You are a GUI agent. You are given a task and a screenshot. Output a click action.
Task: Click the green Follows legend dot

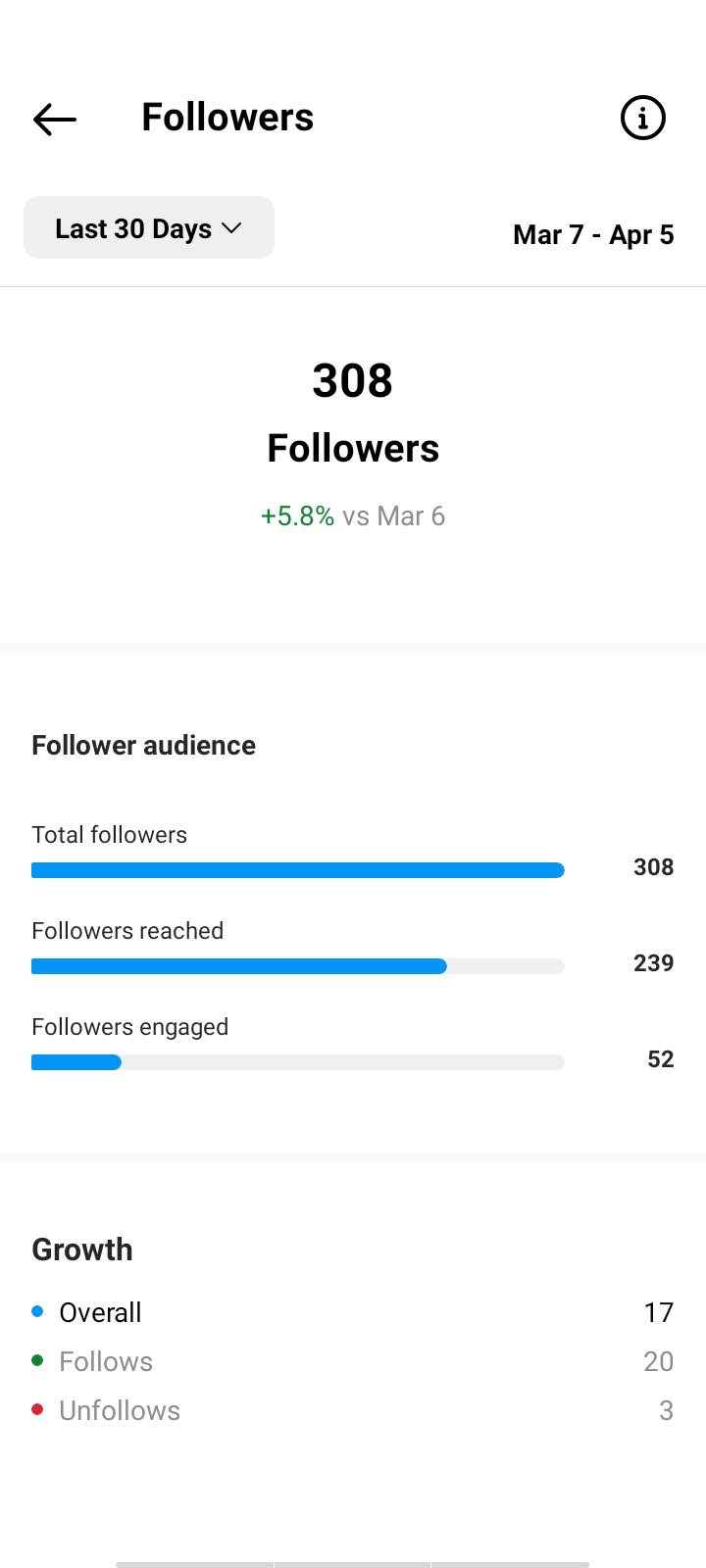click(x=37, y=1360)
